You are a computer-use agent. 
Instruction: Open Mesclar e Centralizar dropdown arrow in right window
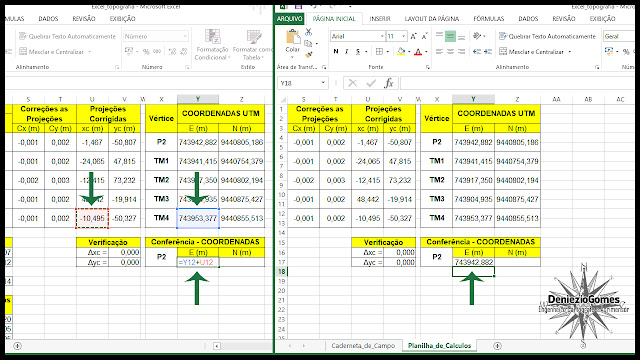pyautogui.click(x=570, y=52)
